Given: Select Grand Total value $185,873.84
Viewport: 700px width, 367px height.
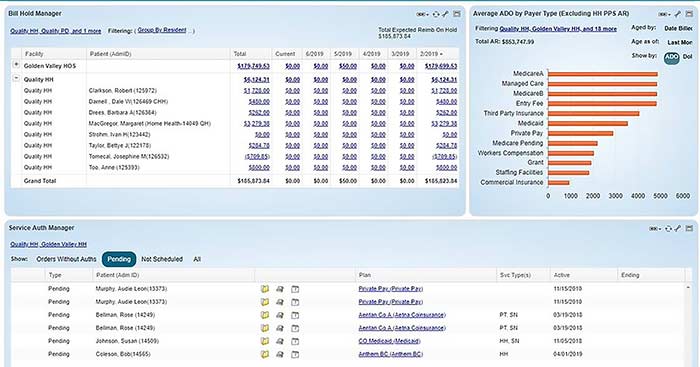Looking at the screenshot, I should (x=254, y=181).
